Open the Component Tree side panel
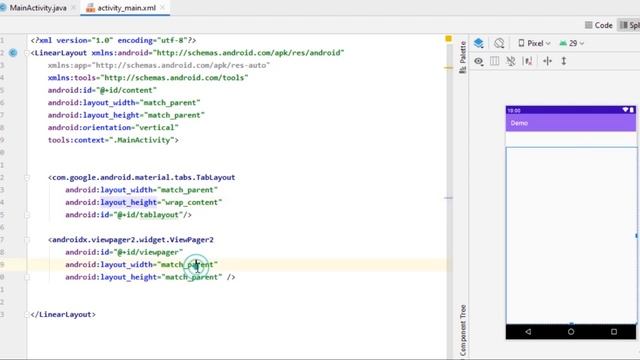Viewport: 640px width, 360px height. tap(463, 331)
